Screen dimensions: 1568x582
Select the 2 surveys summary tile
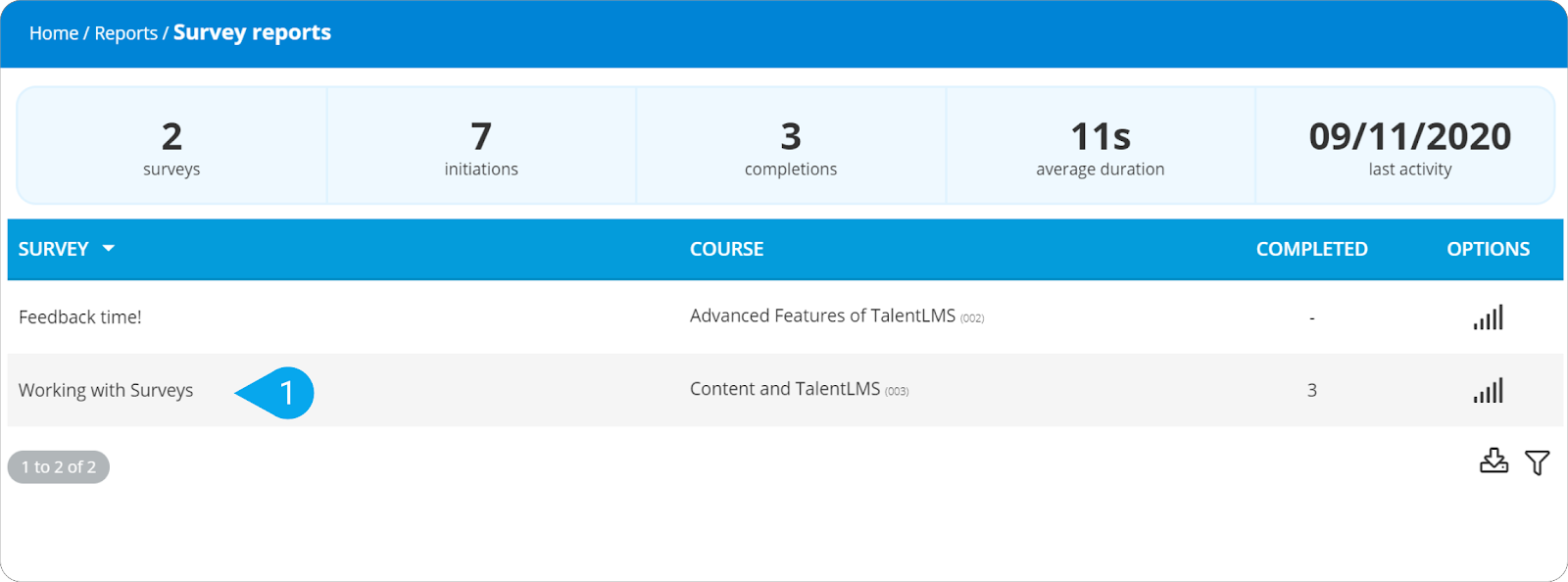pyautogui.click(x=171, y=146)
